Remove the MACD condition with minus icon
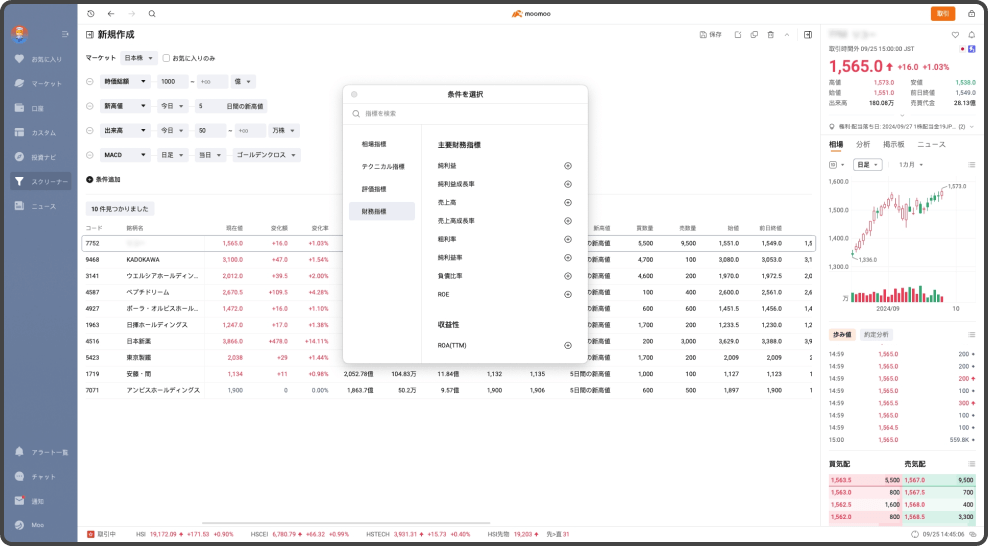988x546 pixels. (x=90, y=155)
